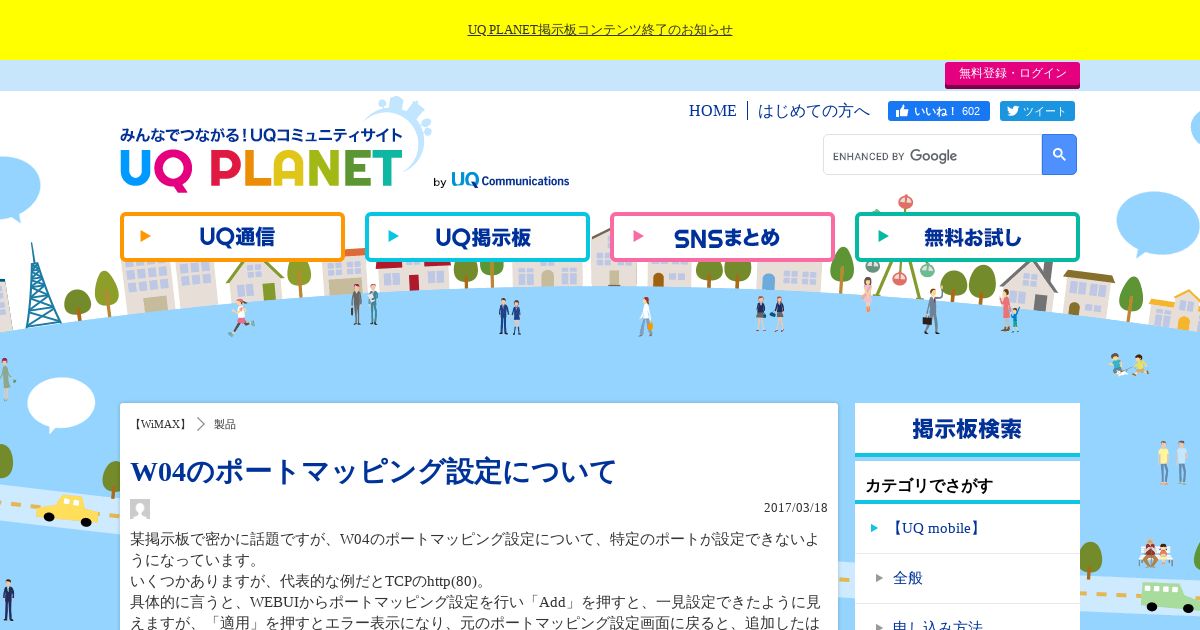Click the post date 2017/03/18
The height and width of the screenshot is (630, 1200).
(796, 508)
